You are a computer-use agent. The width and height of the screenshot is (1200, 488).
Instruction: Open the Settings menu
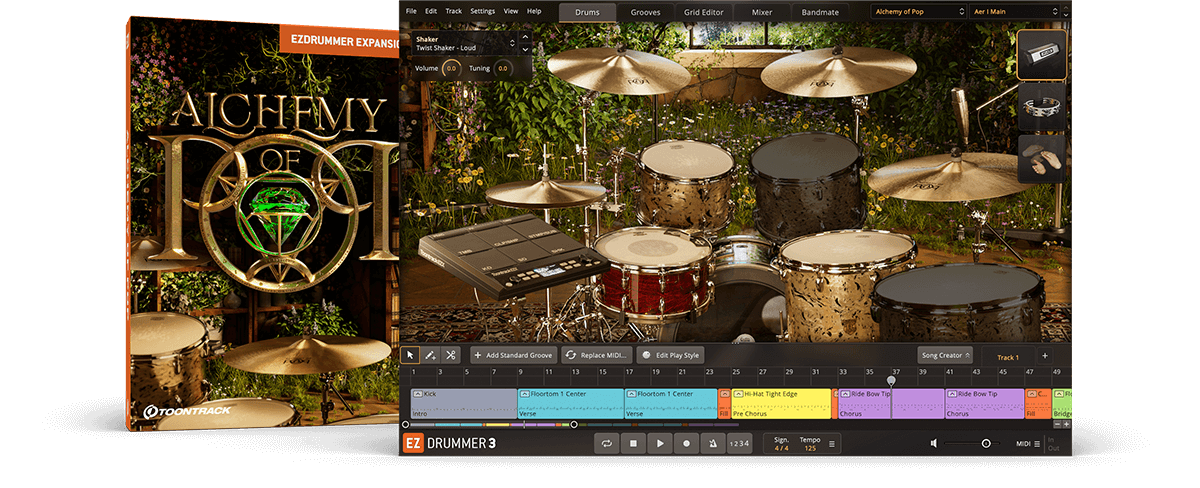[x=482, y=11]
